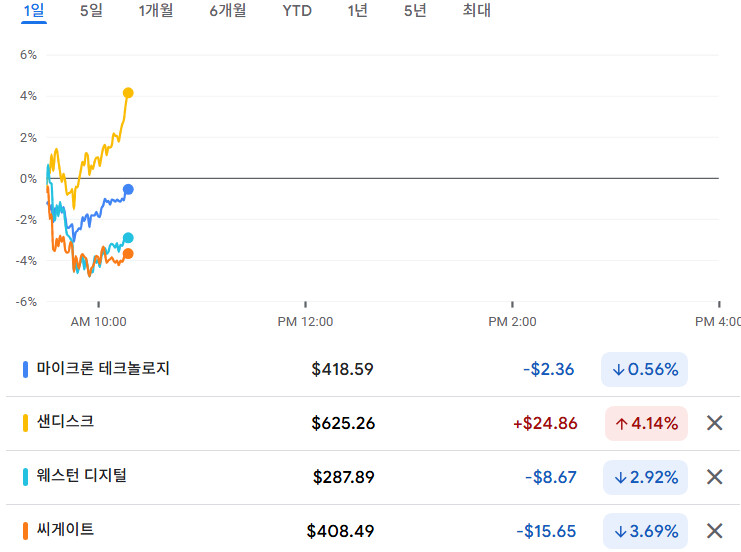741x552 pixels.
Task: Click the red 4.14% up badge
Action: pos(645,423)
